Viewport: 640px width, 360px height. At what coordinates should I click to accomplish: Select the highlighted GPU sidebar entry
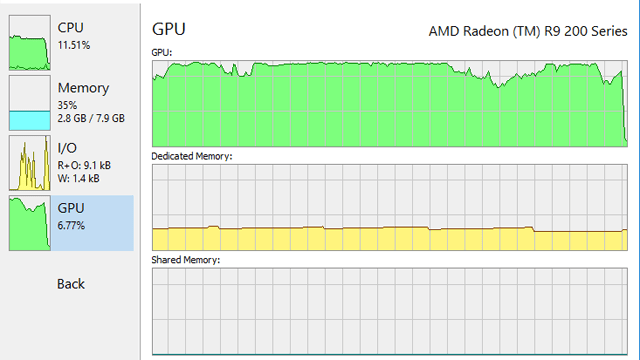(92, 223)
